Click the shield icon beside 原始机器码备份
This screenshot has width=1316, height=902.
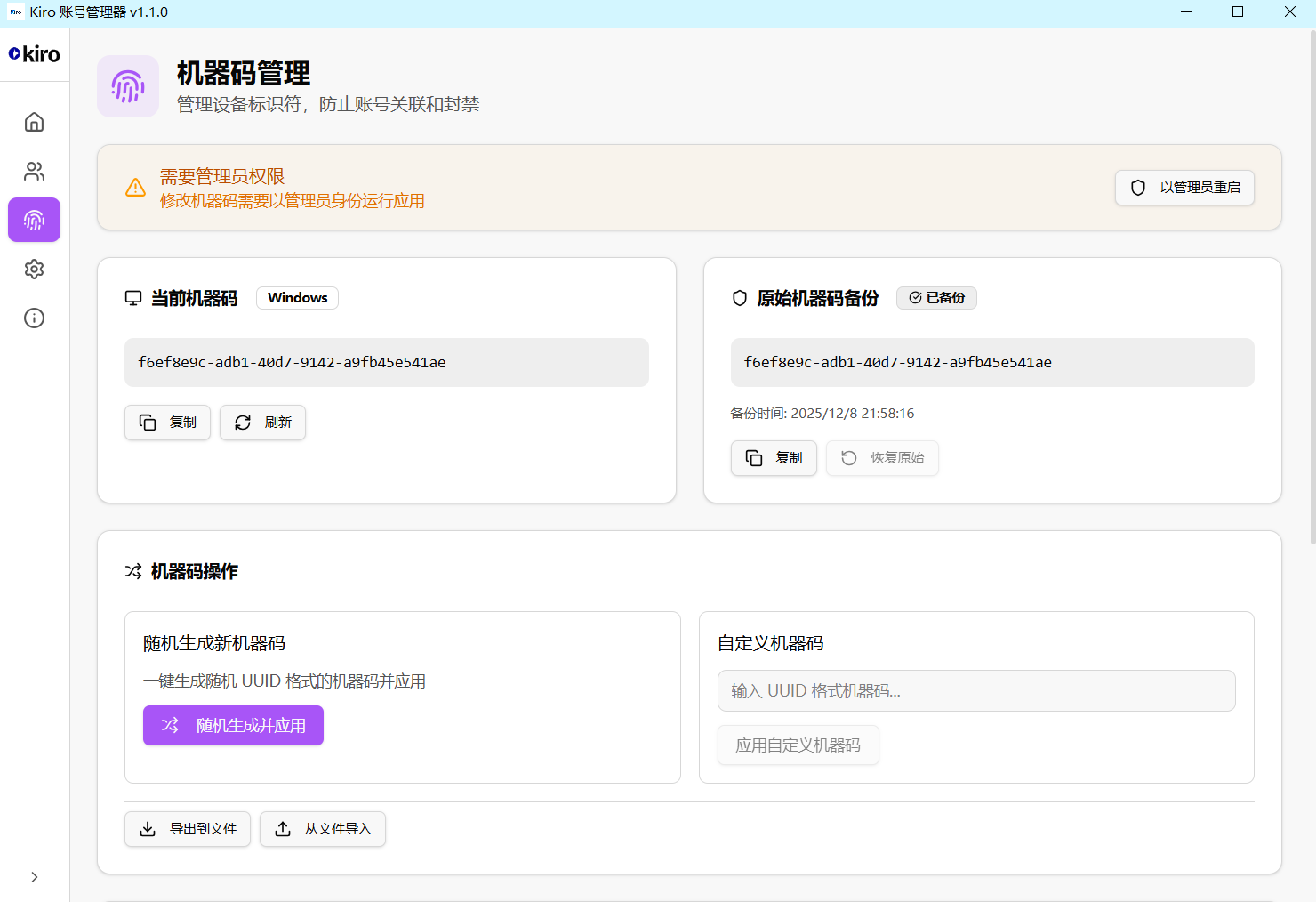[x=740, y=298]
